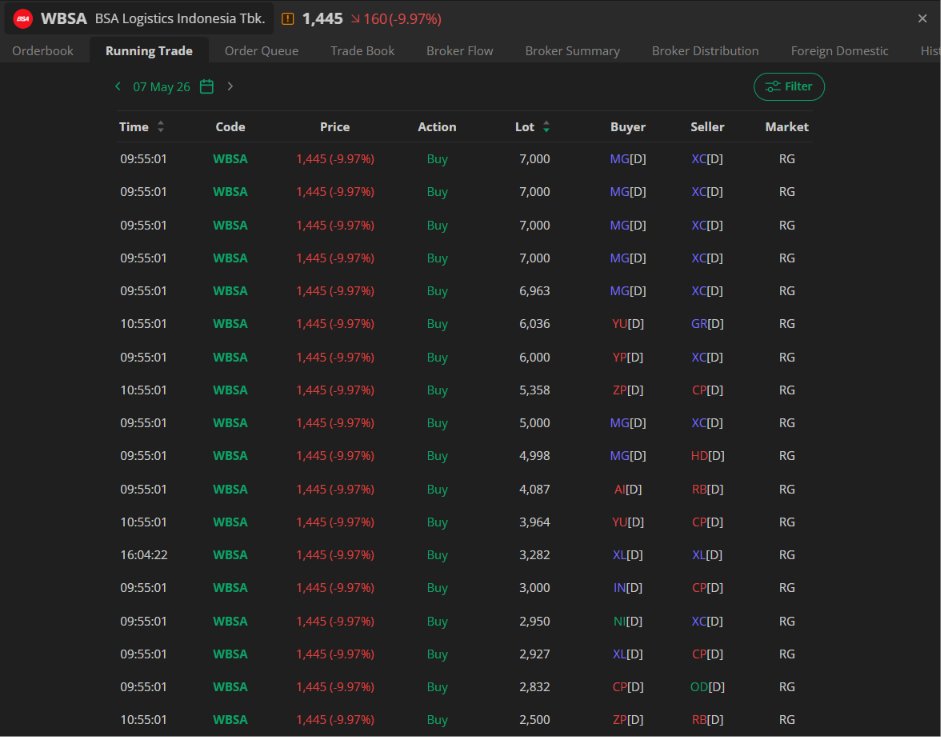Click the 07 May 26 date label
This screenshot has height=737, width=941.
point(161,86)
